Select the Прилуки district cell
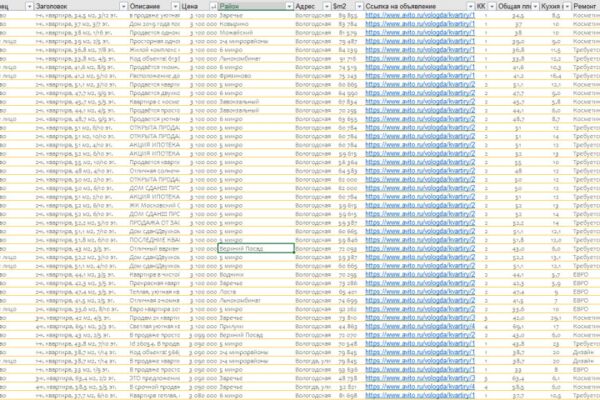The height and width of the screenshot is (400, 600). coord(256,327)
